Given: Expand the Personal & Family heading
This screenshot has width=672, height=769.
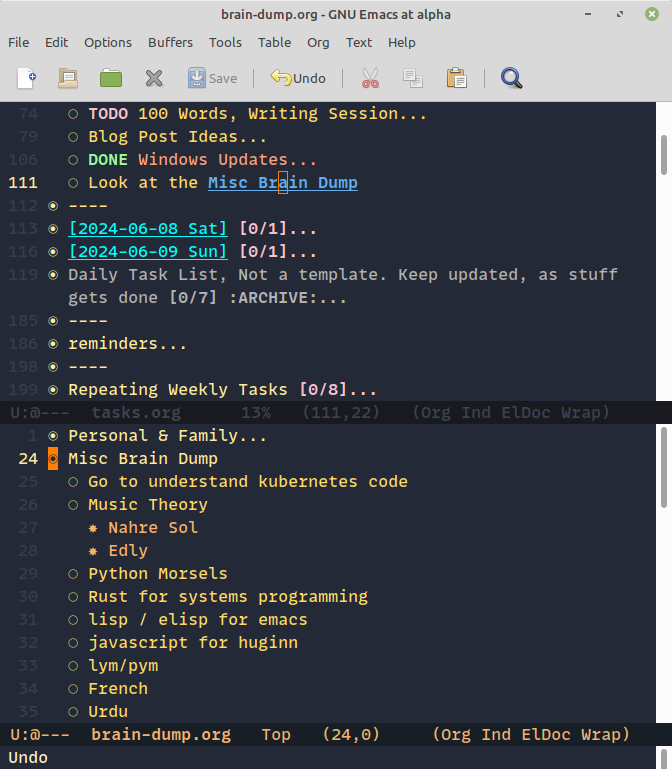Looking at the screenshot, I should (x=167, y=436).
